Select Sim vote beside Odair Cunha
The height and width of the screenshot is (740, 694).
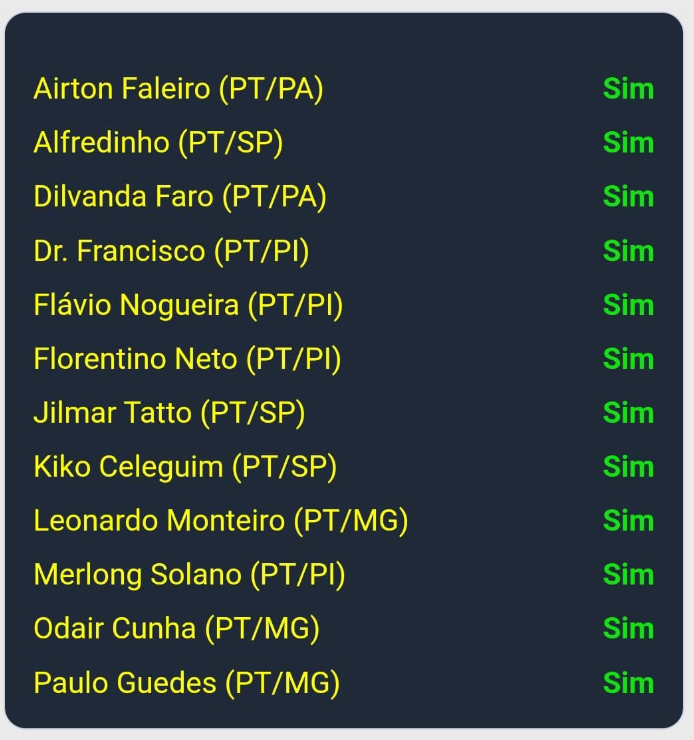pyautogui.click(x=628, y=629)
